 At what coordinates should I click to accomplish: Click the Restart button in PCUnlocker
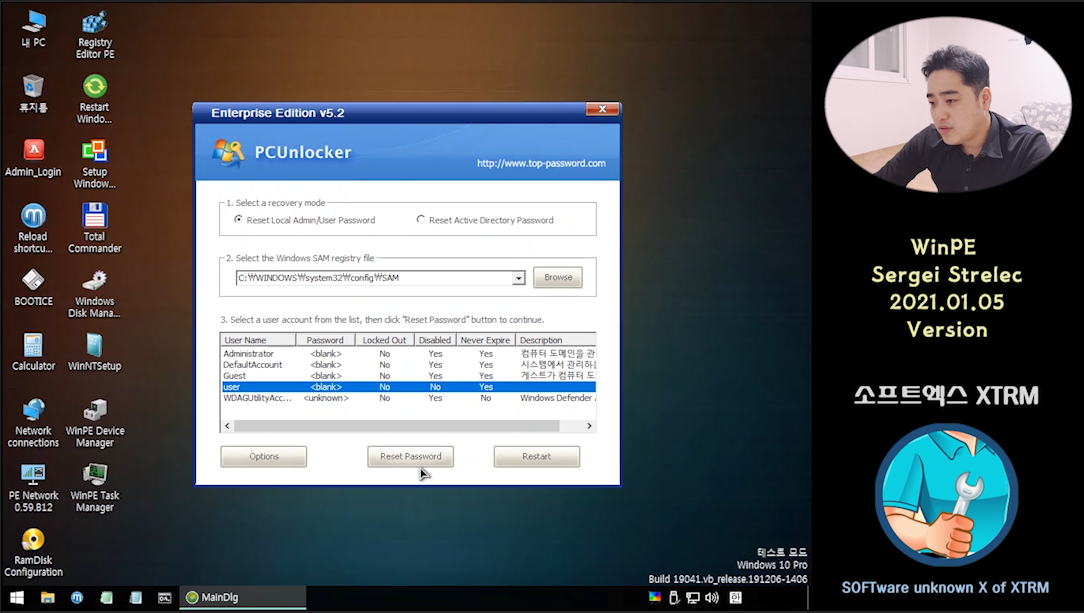(x=536, y=456)
